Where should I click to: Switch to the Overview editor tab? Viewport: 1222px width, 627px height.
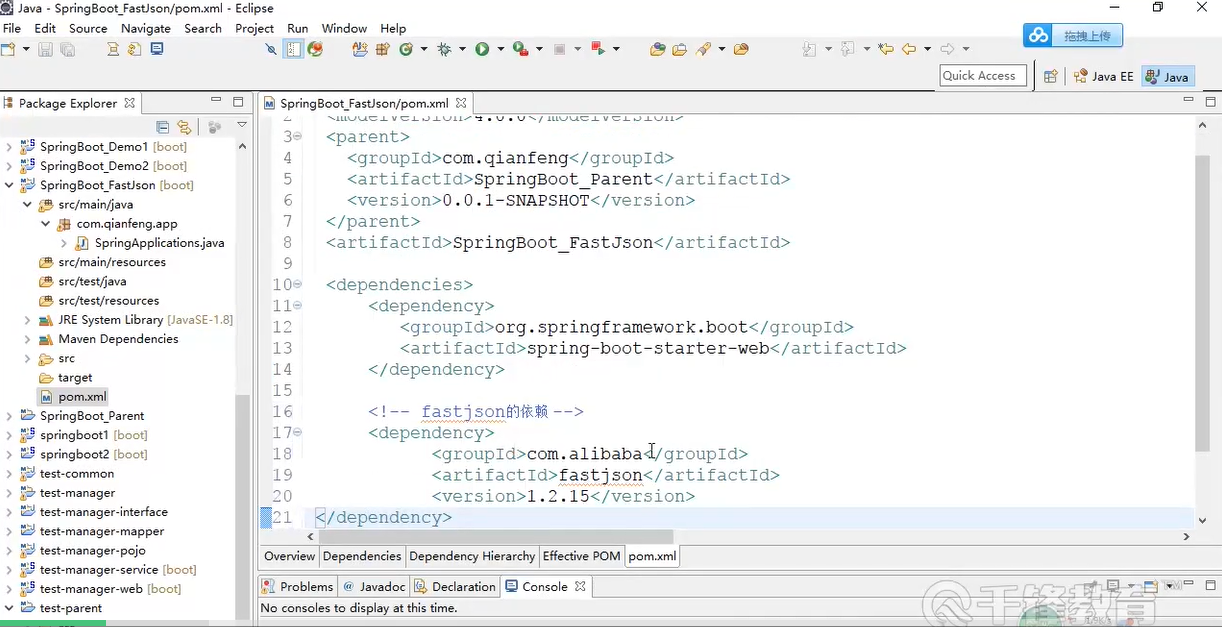tap(289, 556)
